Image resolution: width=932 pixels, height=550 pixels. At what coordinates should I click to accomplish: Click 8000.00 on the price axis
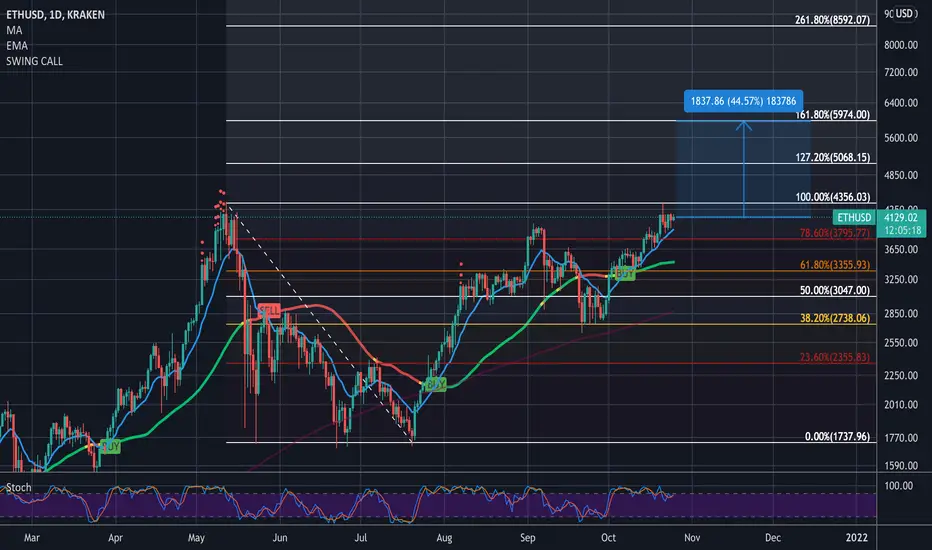[x=900, y=45]
